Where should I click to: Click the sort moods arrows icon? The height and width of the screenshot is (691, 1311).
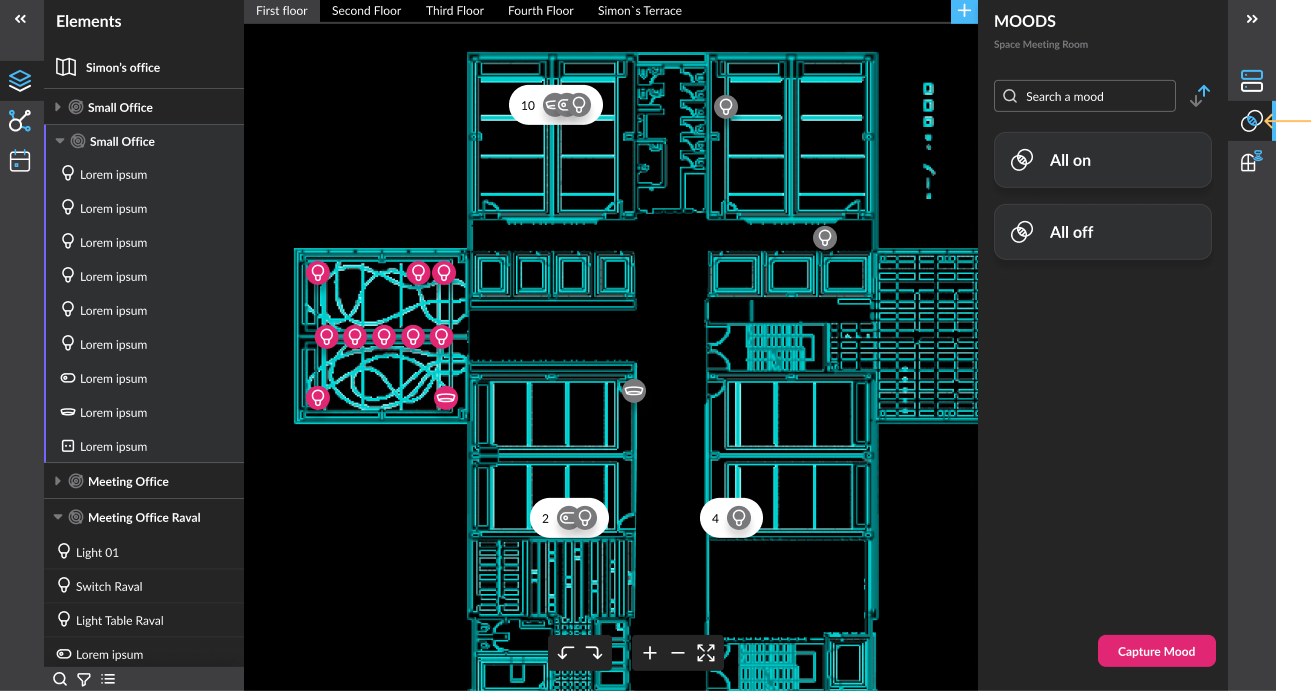(1200, 96)
